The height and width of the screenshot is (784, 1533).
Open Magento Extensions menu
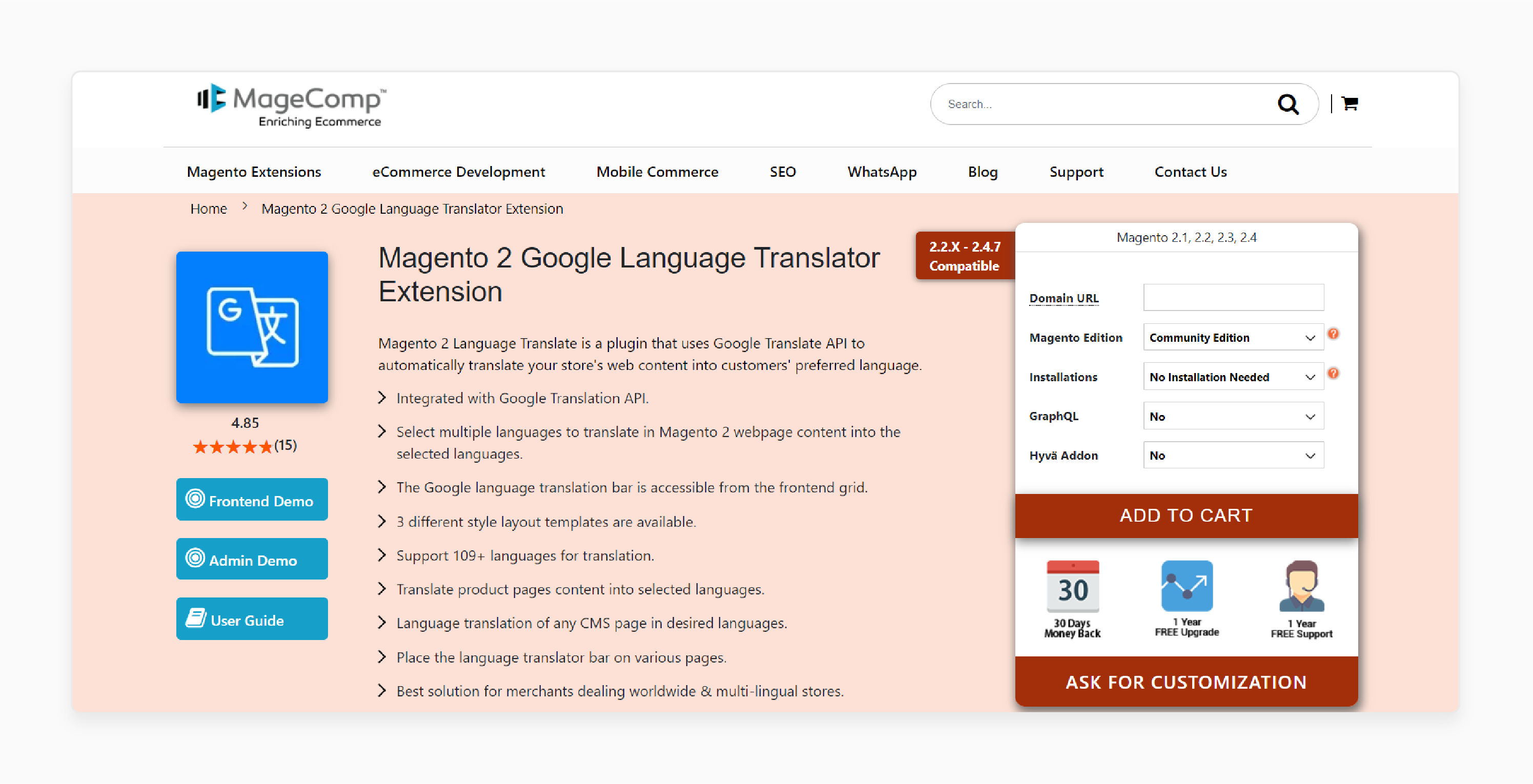(x=254, y=172)
